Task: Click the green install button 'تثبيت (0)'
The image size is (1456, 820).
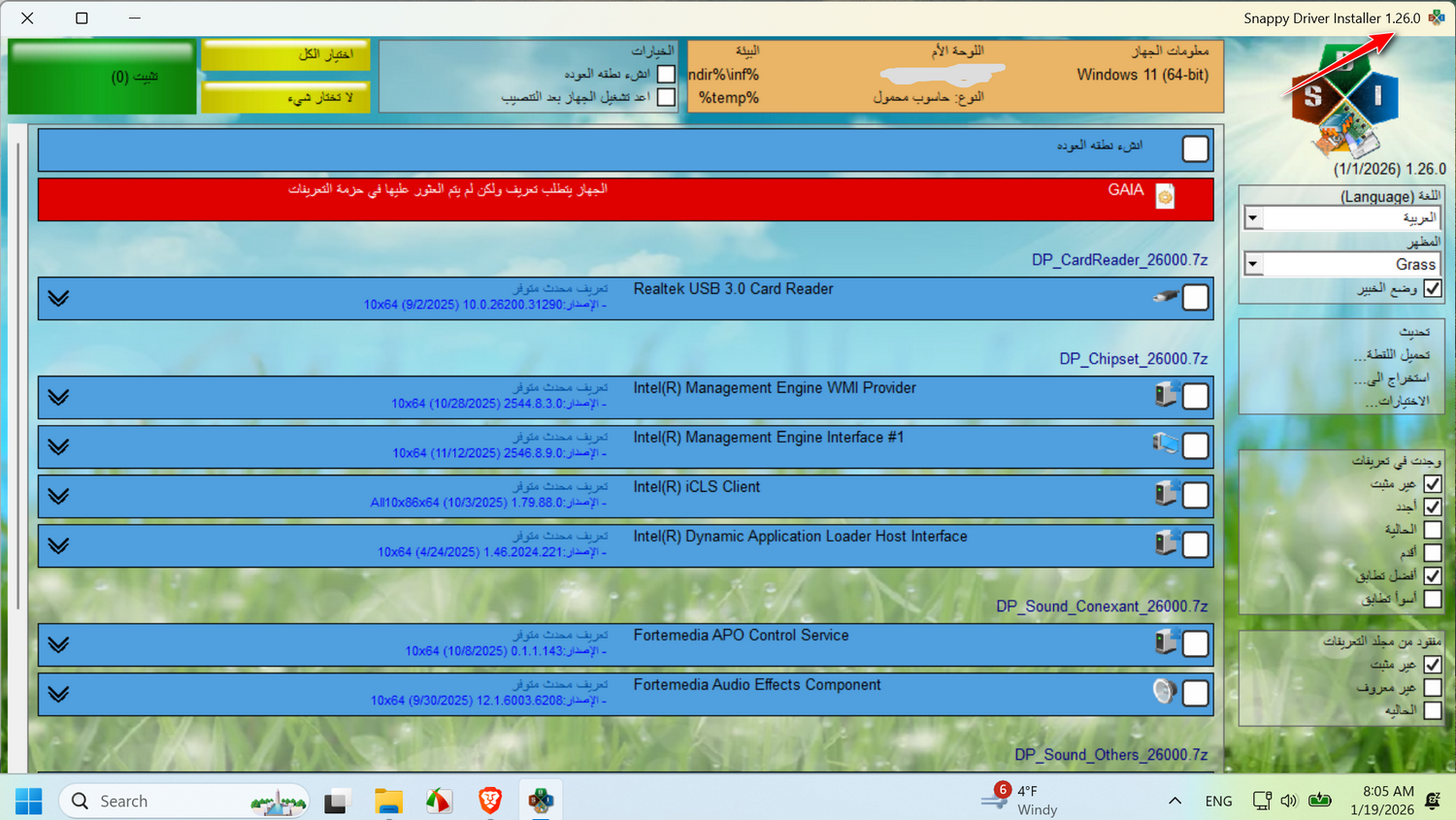Action: coord(102,77)
